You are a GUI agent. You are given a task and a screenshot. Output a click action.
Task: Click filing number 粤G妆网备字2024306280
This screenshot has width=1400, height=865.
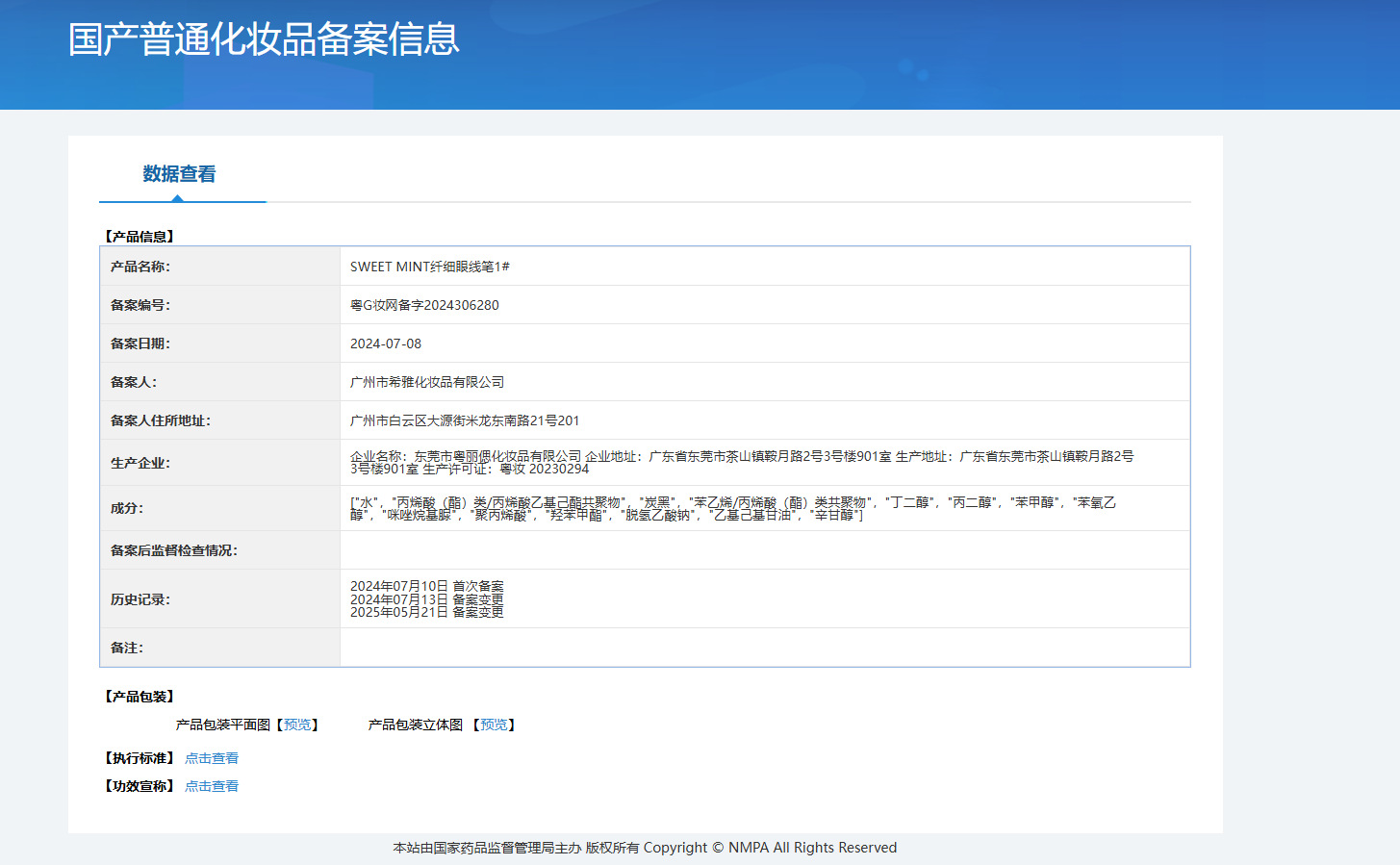424,305
